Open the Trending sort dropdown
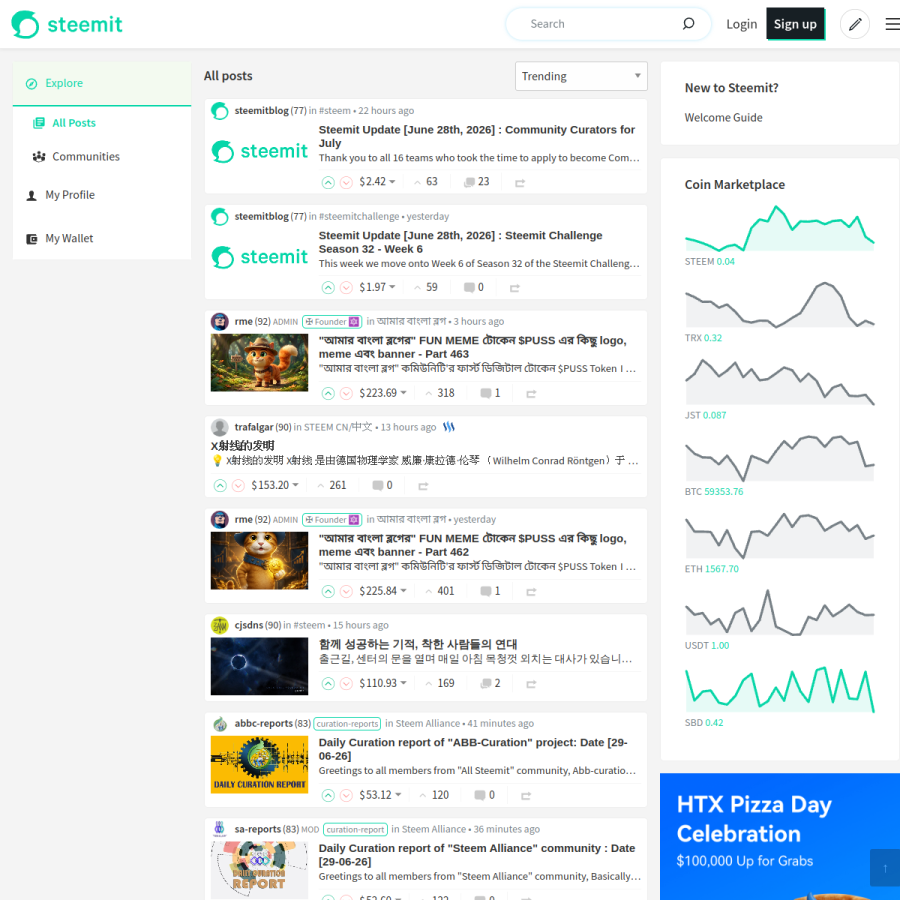The height and width of the screenshot is (900, 900). point(581,76)
